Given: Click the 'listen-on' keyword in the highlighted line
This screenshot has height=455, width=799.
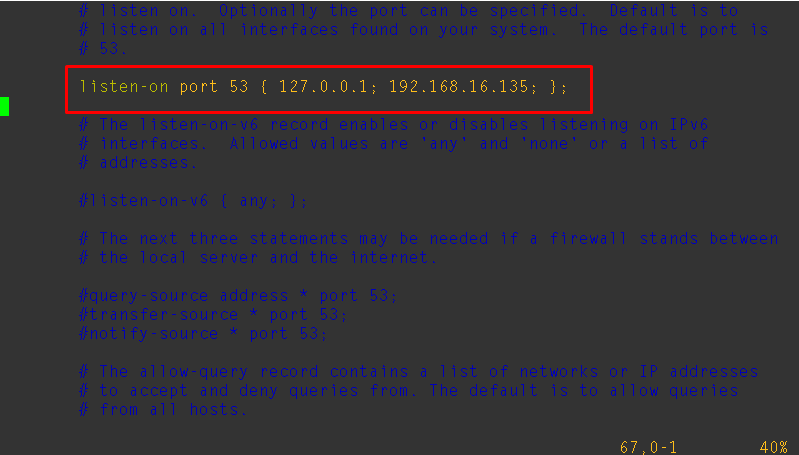Looking at the screenshot, I should [x=124, y=87].
